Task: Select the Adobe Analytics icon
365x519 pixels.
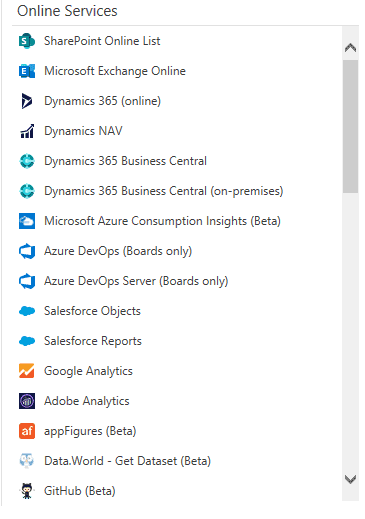Action: click(x=27, y=401)
